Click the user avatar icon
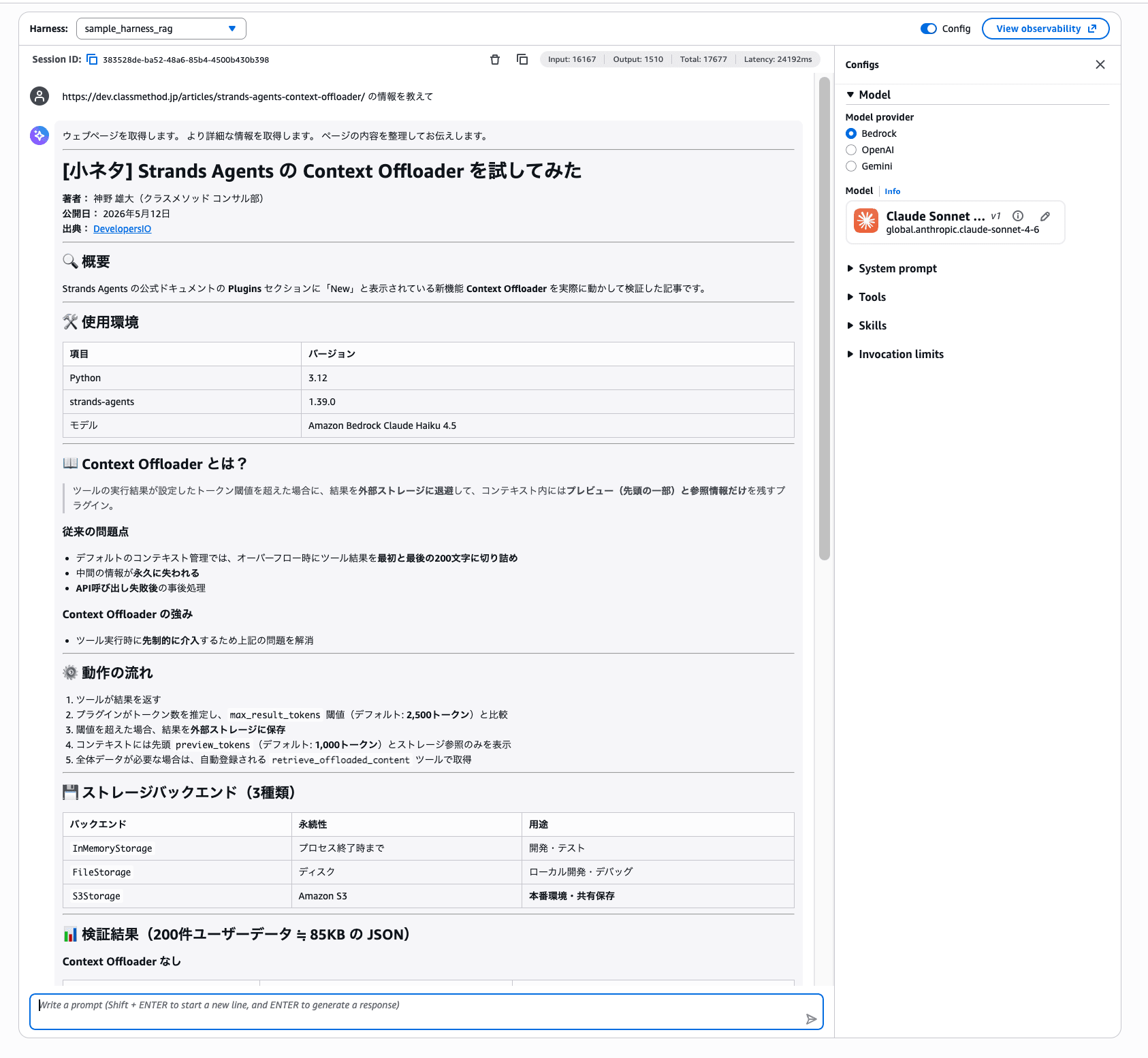 39,96
